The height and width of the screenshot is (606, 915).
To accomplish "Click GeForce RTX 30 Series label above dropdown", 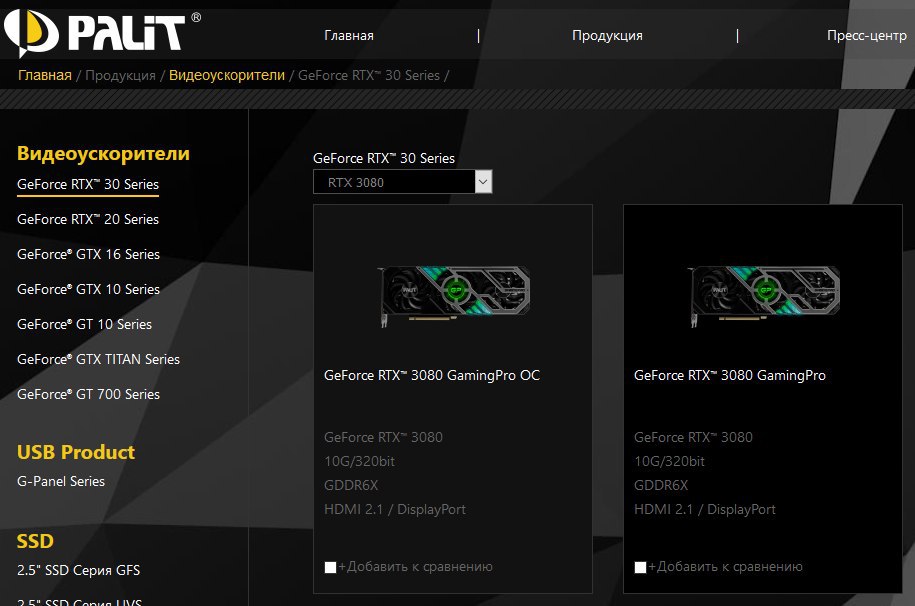I will point(384,158).
